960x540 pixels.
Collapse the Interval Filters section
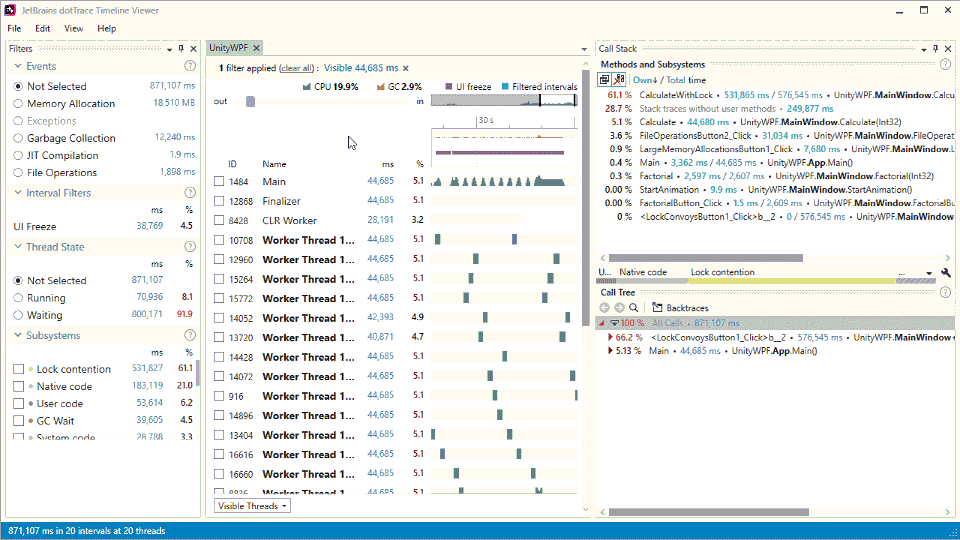click(x=18, y=193)
